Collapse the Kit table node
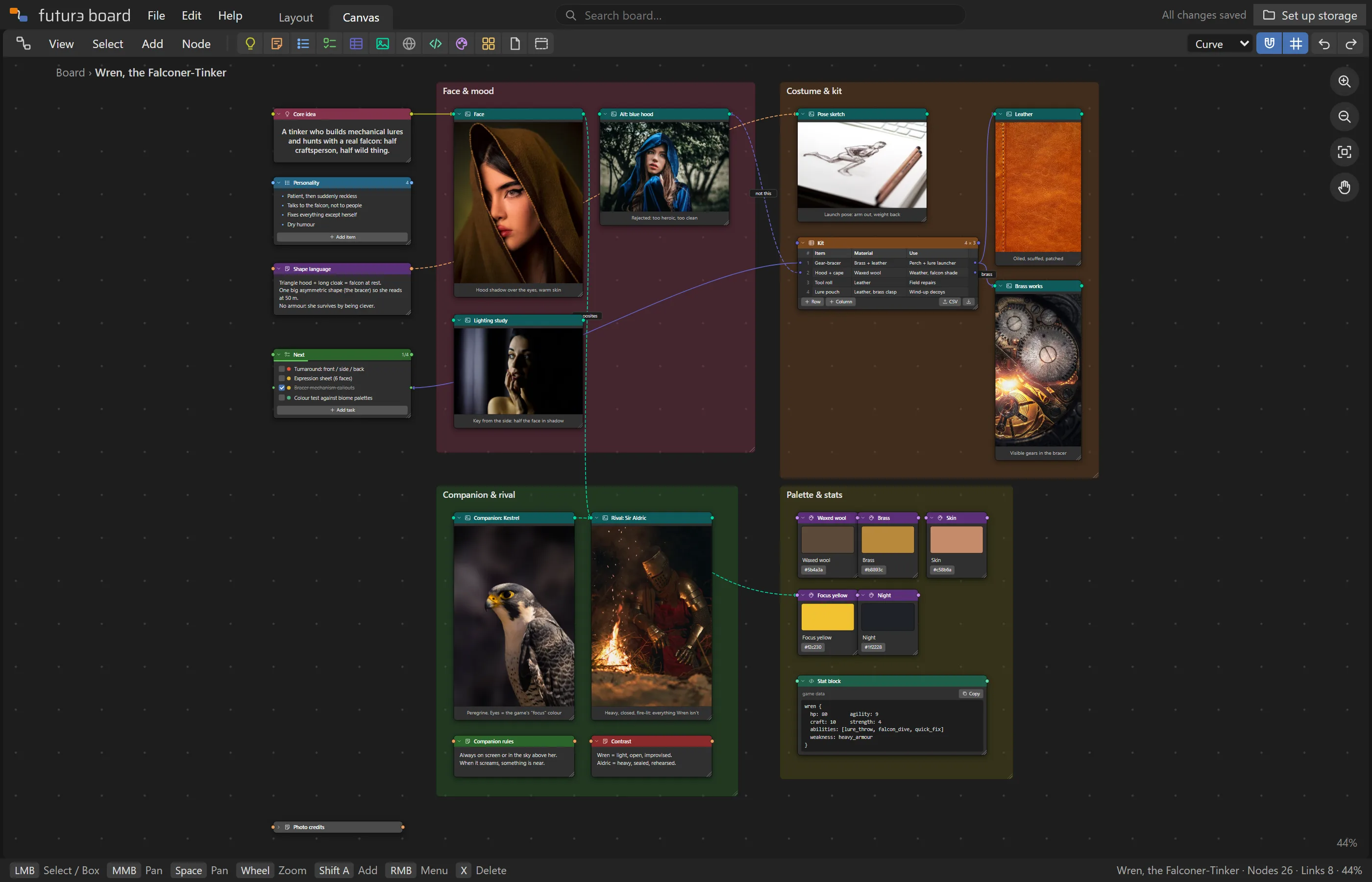1372x882 pixels. click(803, 243)
